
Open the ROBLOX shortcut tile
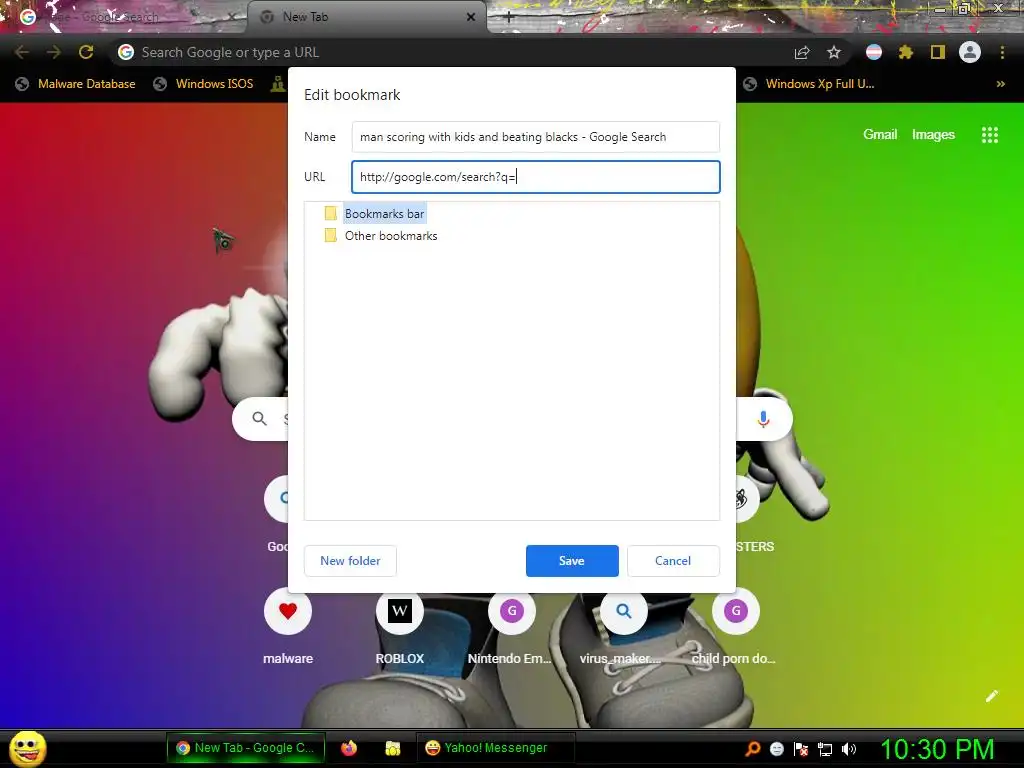(x=400, y=627)
